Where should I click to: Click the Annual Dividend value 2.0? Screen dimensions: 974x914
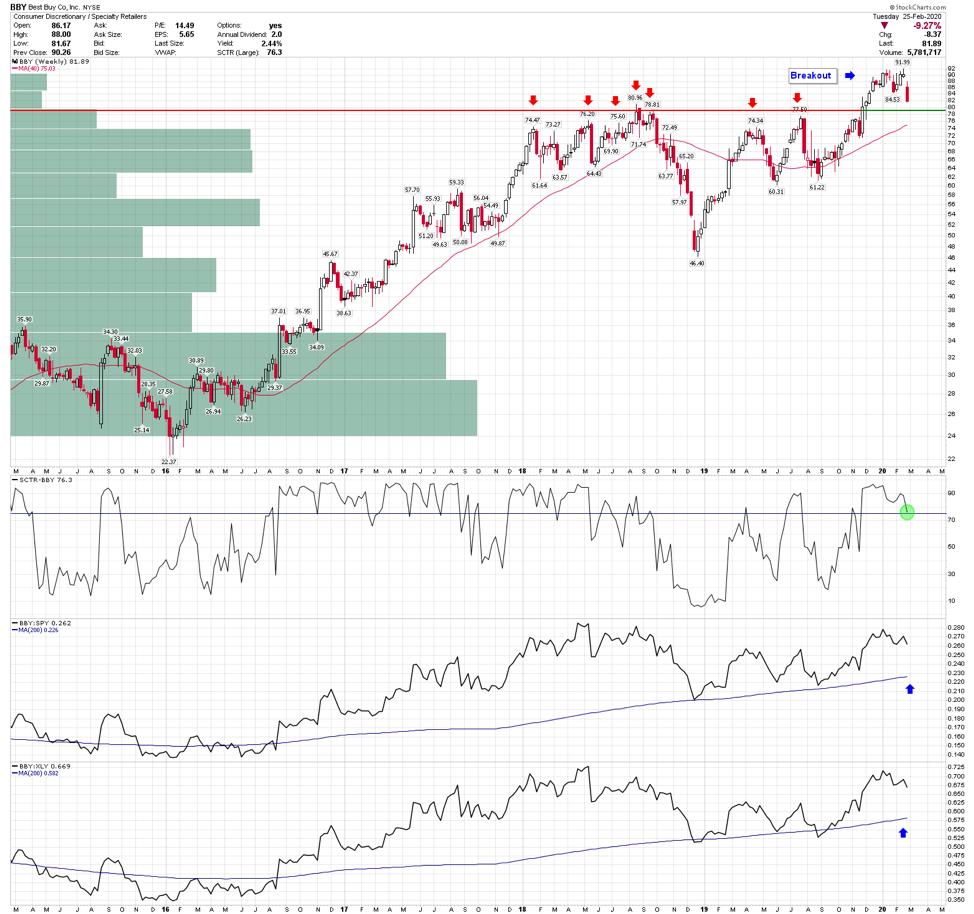pyautogui.click(x=276, y=34)
